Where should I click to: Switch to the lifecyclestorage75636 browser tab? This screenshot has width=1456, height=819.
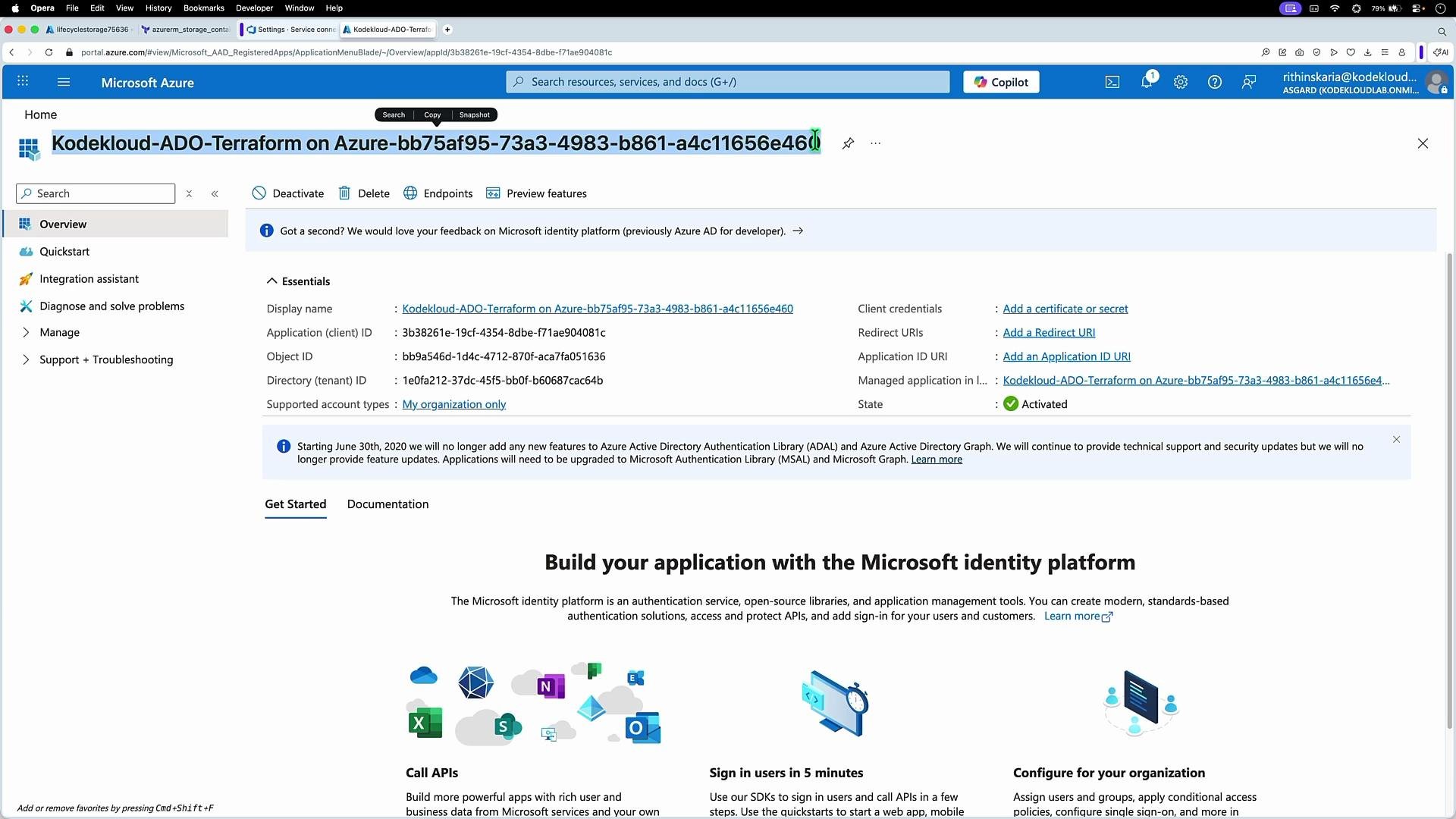tap(89, 30)
